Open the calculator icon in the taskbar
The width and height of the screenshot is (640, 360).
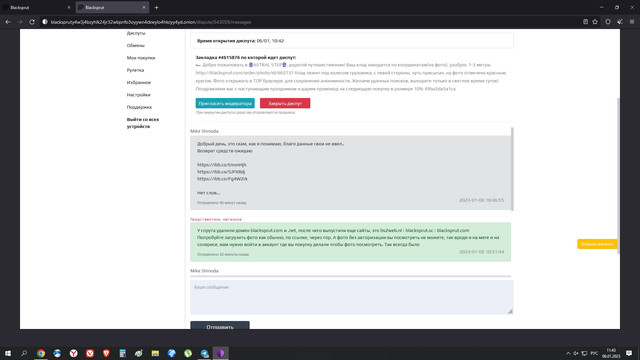coord(122,353)
